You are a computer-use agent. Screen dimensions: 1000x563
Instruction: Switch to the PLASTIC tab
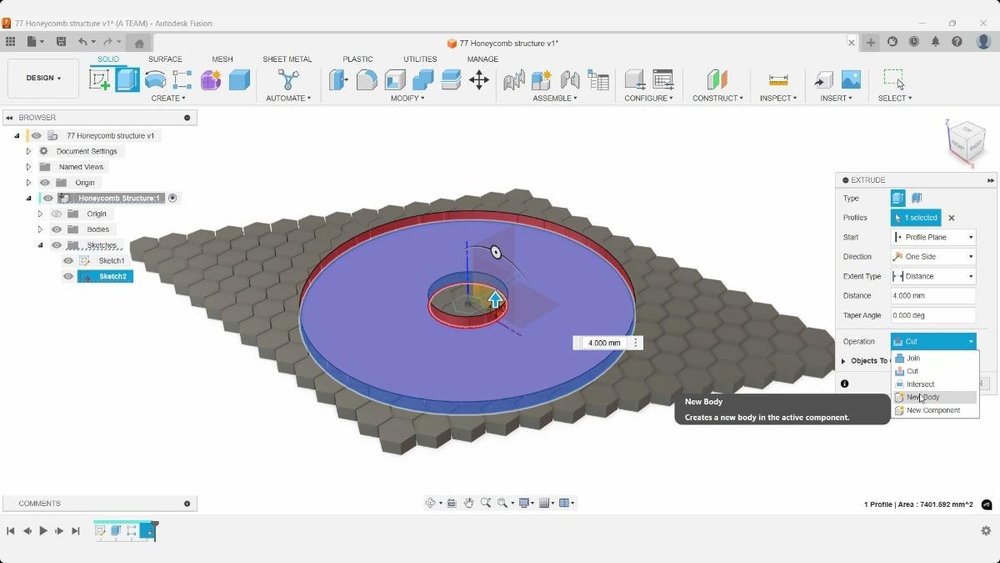pos(358,59)
